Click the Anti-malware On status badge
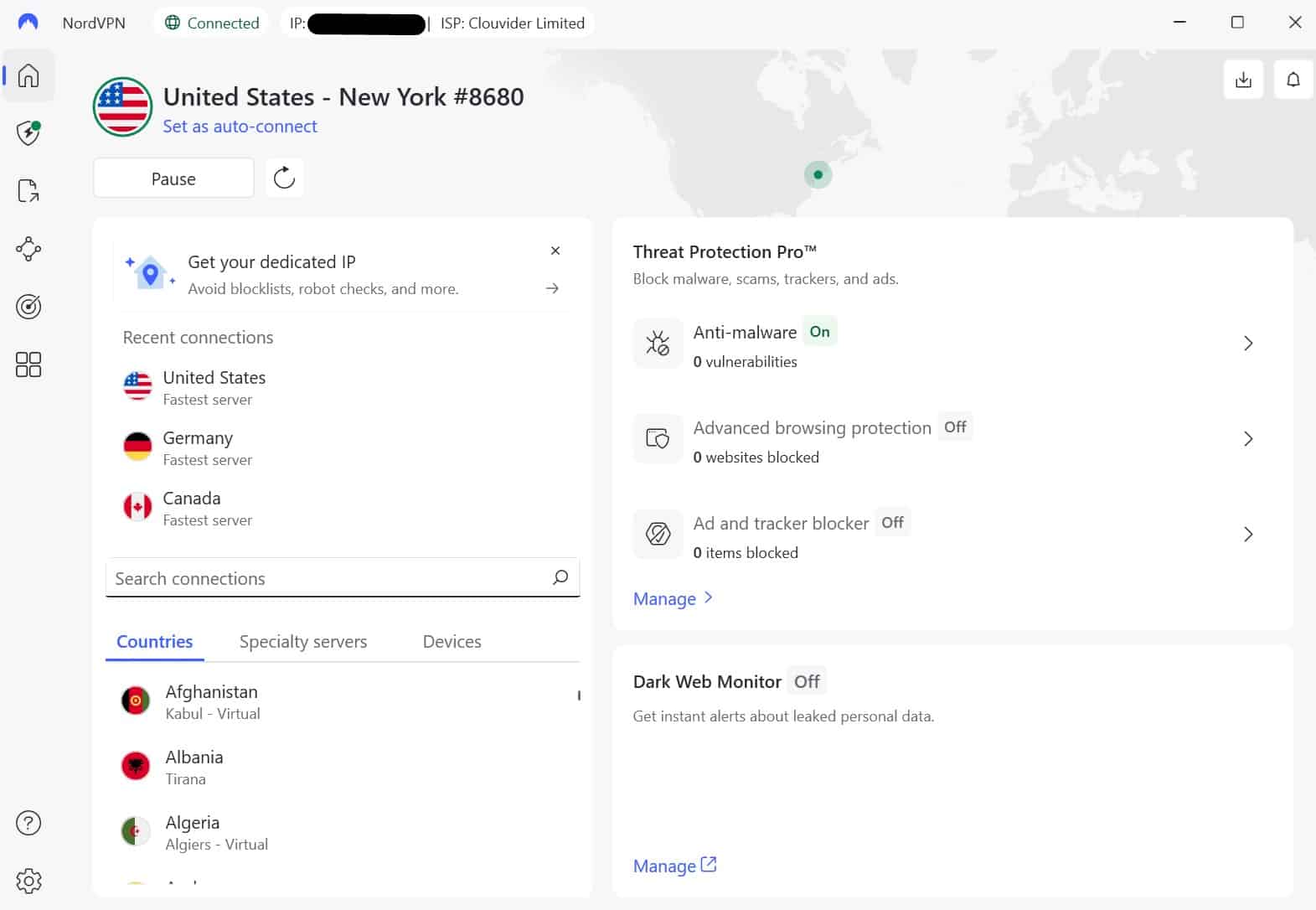The height and width of the screenshot is (910, 1316). pos(820,332)
